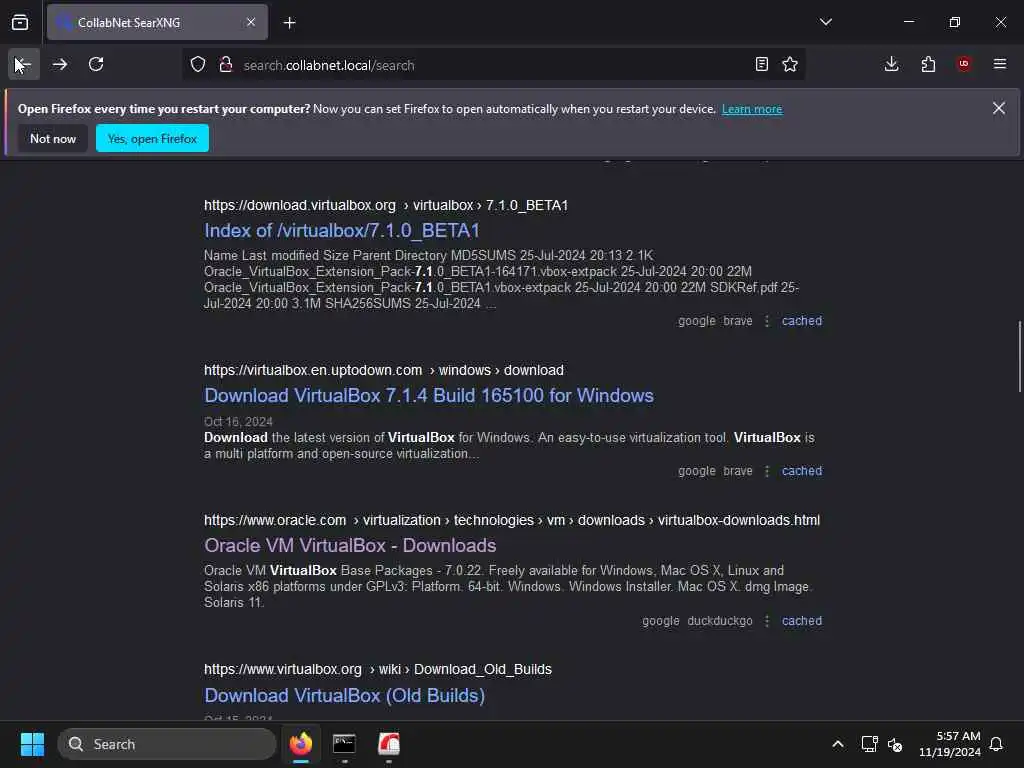Open the network display tray icon

pos(869,744)
